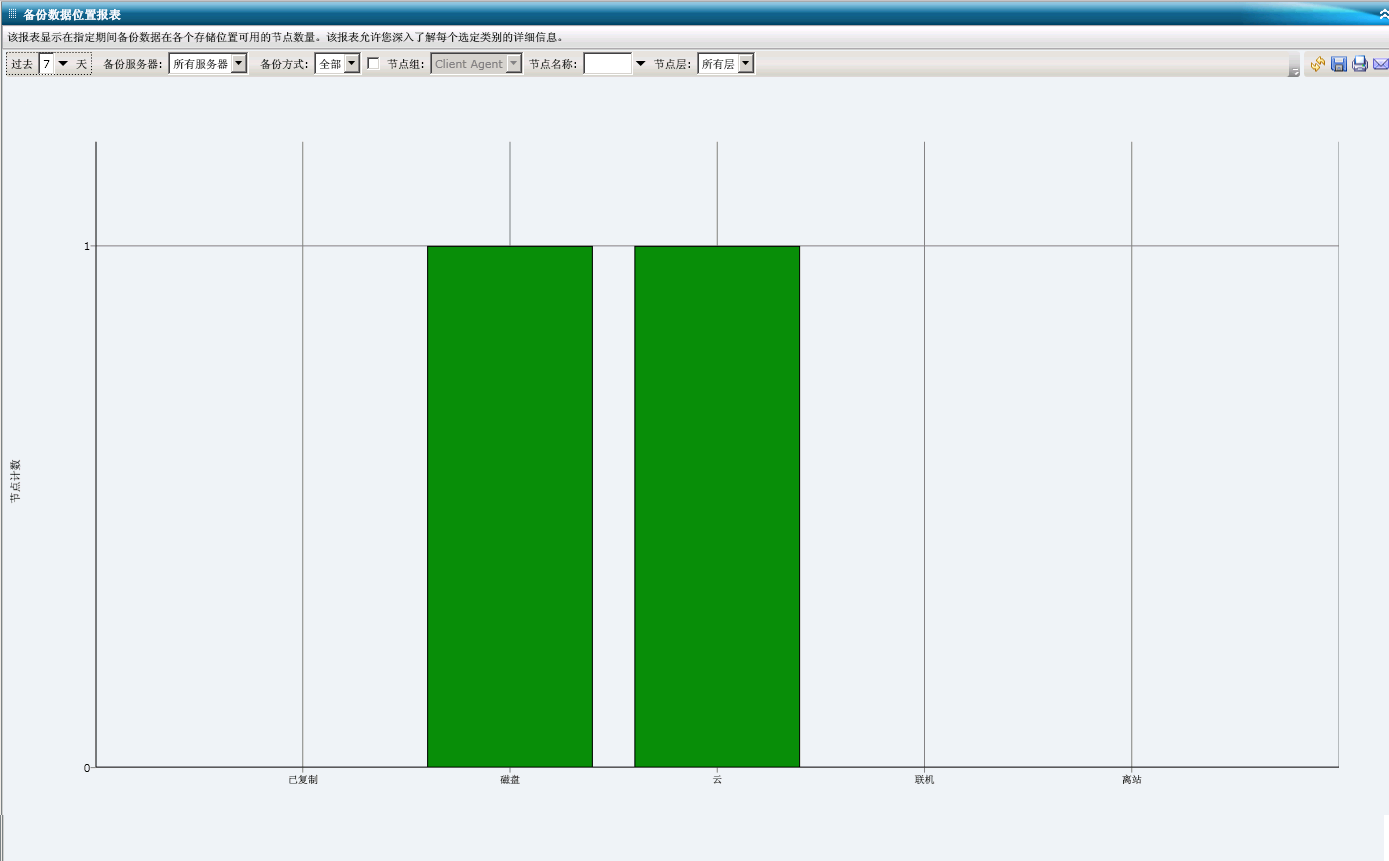Open the 备份服务器 dropdown
Viewport: 1389px width, 861px height.
tap(238, 64)
